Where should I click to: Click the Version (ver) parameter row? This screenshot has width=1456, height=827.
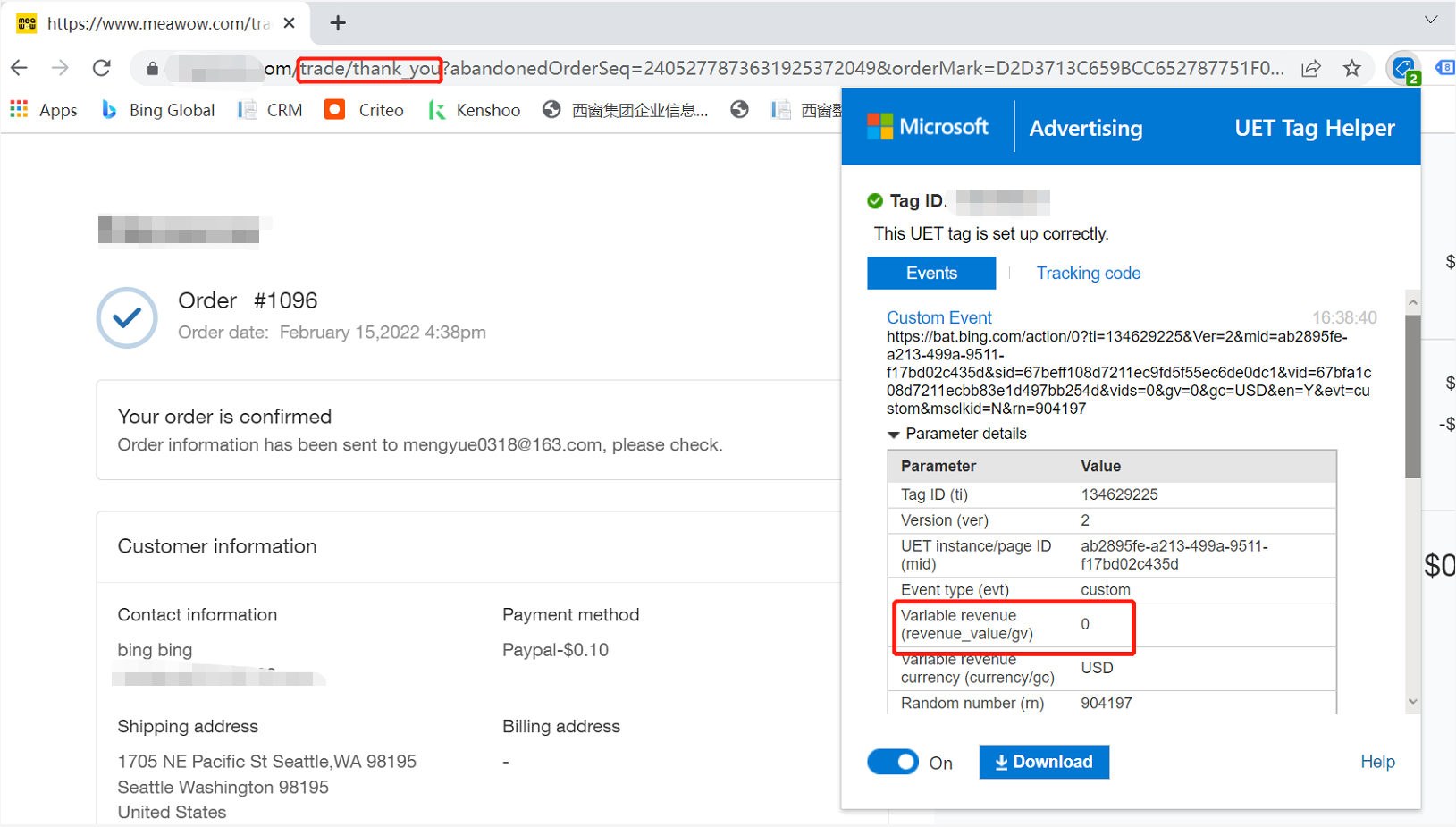[1112, 520]
